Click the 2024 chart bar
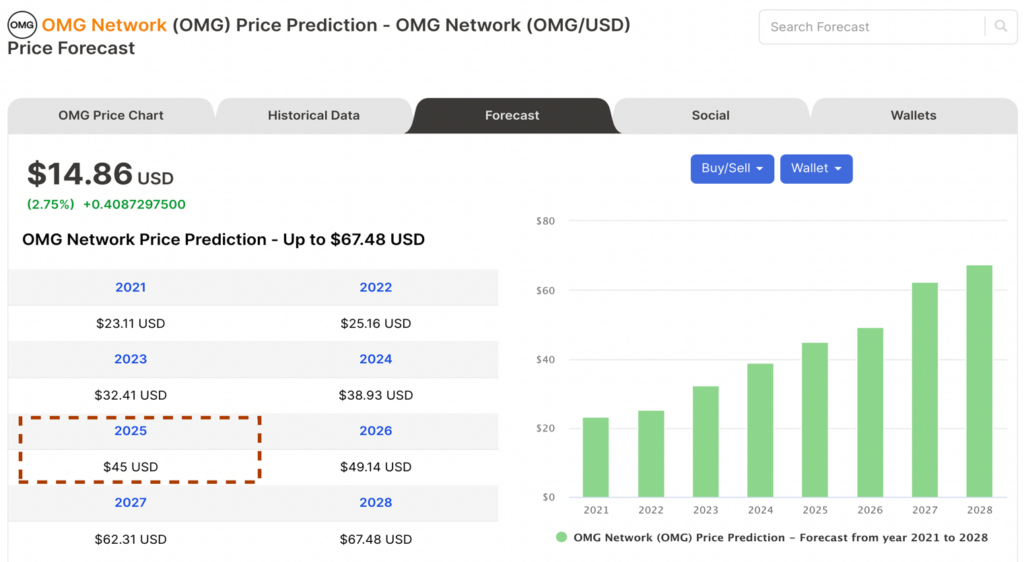1024x562 pixels. click(760, 431)
